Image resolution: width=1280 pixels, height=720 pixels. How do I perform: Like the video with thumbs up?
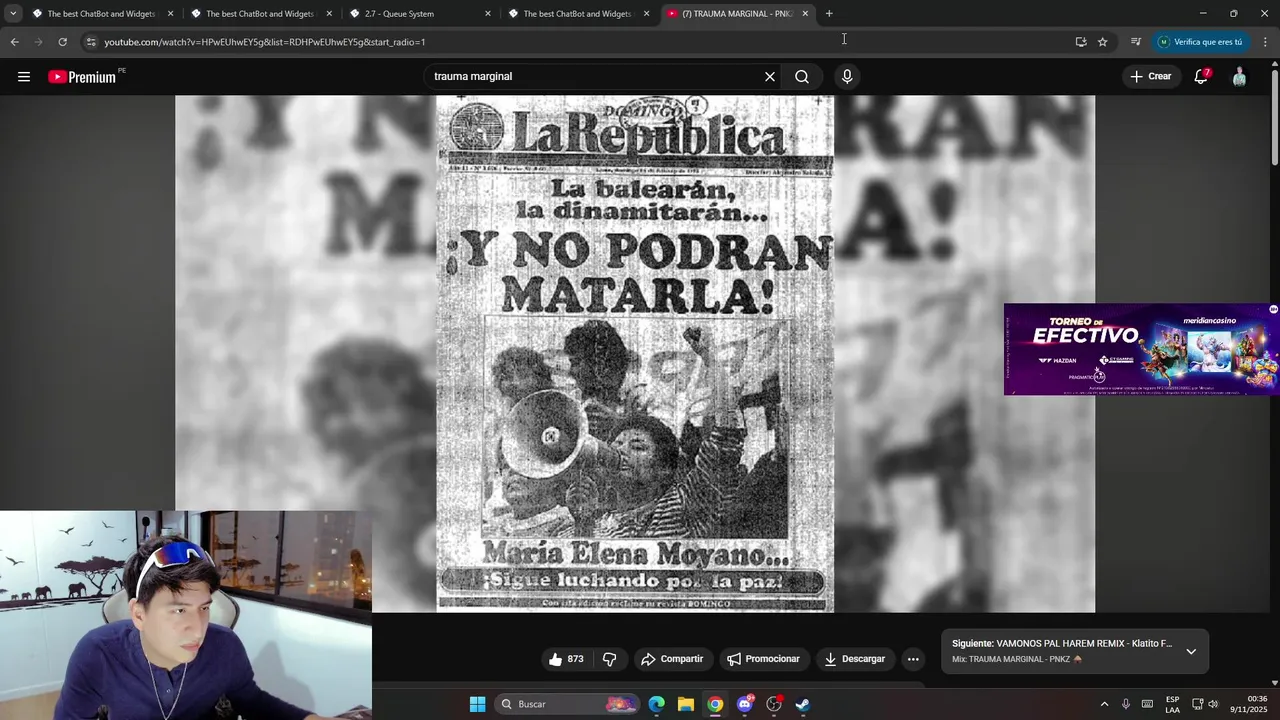click(x=556, y=659)
